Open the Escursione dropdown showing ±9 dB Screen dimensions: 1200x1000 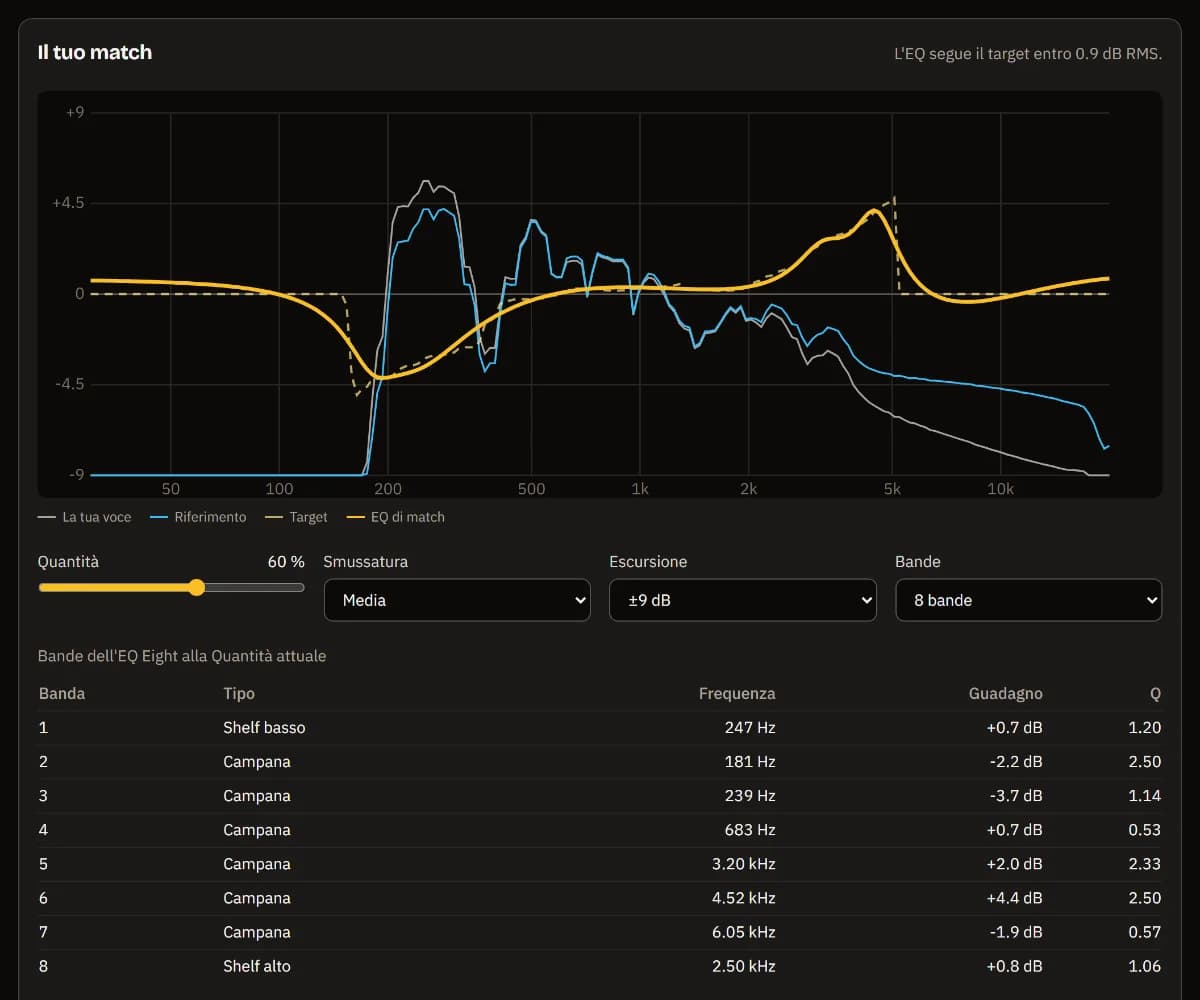[x=743, y=600]
